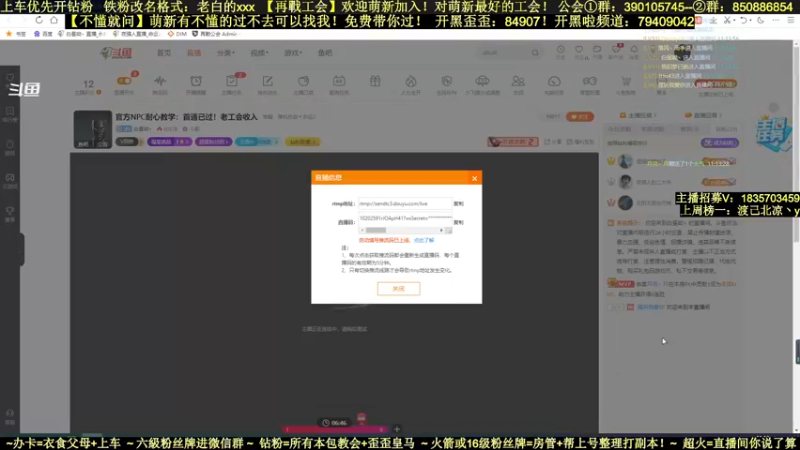This screenshot has height=450, width=800.
Task: Copy the stream key code
Action: pos(459,222)
